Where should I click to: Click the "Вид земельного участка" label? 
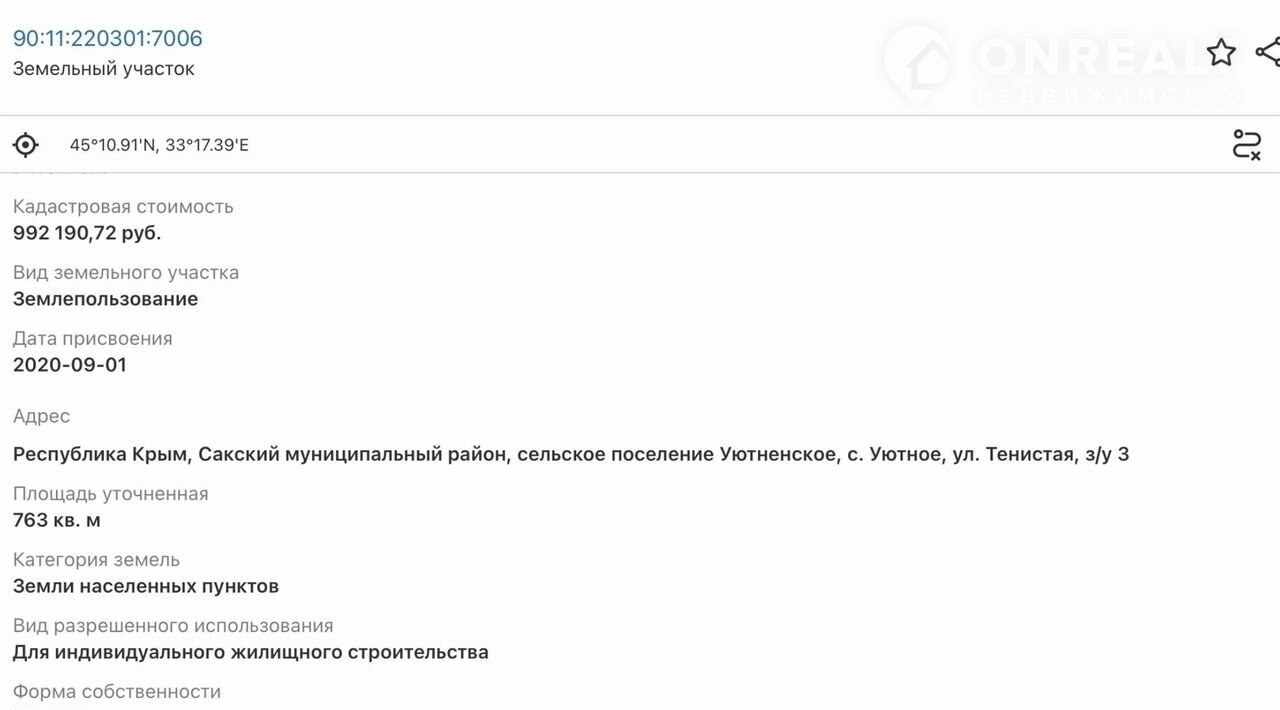click(x=126, y=273)
